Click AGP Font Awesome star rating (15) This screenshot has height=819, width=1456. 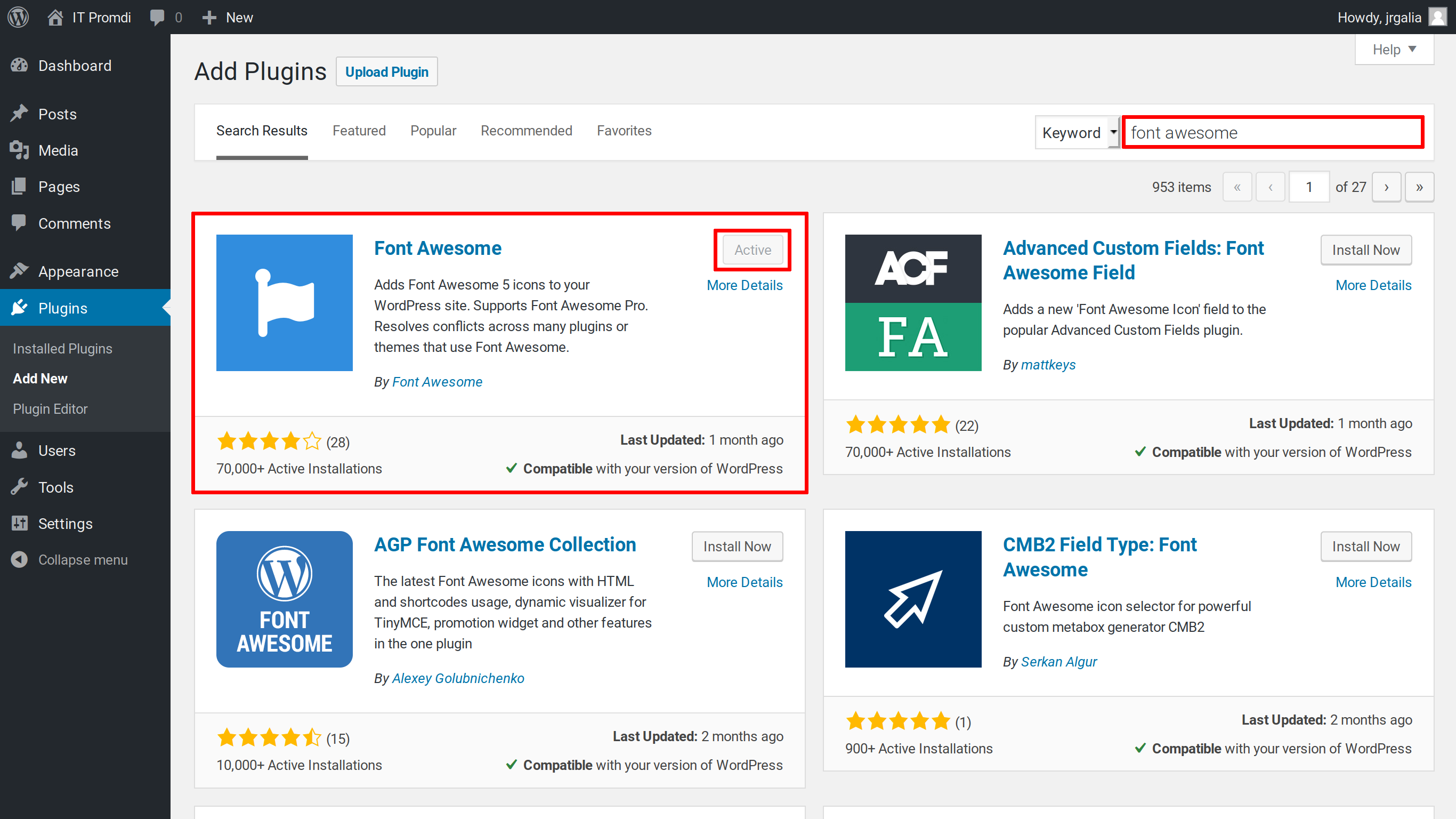(283, 737)
